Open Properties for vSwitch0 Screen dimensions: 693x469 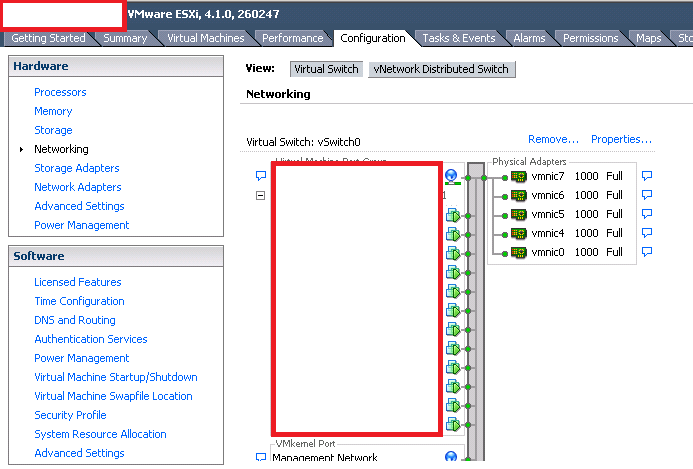(x=621, y=140)
